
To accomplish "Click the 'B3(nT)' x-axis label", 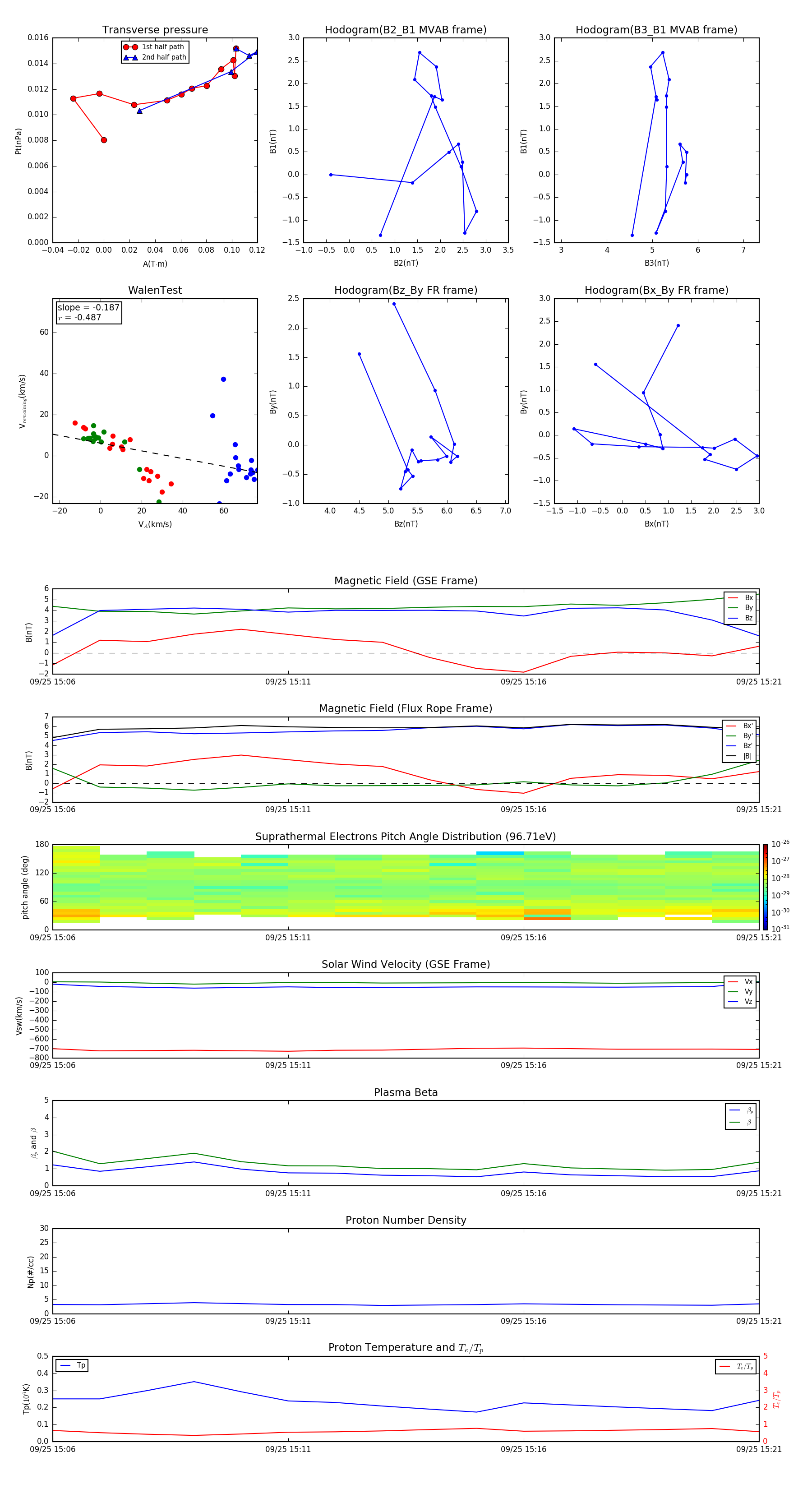I will click(x=656, y=263).
